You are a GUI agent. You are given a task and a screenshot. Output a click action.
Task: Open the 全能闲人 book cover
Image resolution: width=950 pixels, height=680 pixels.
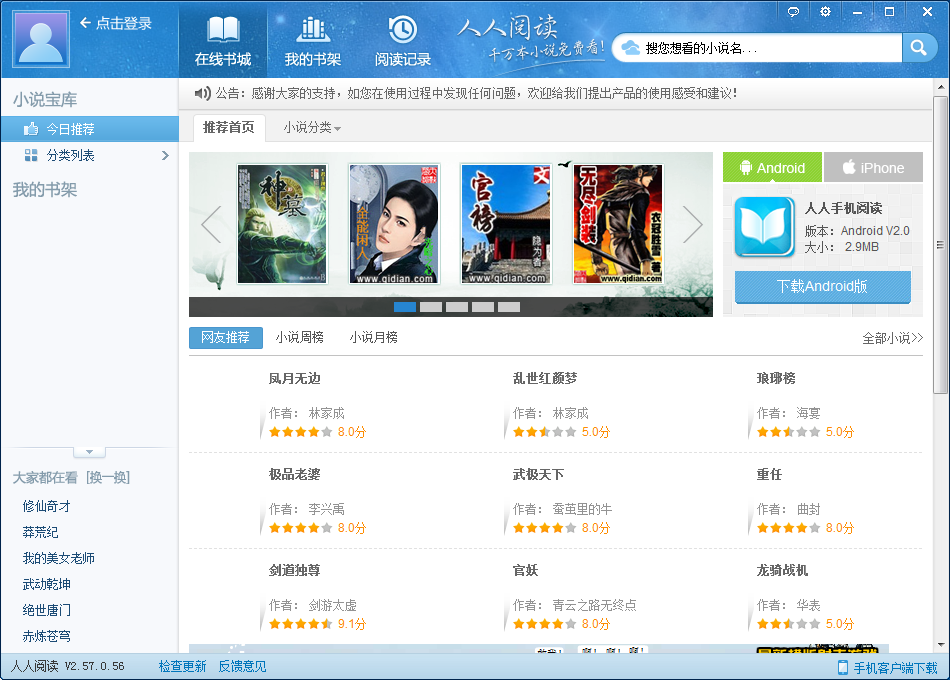click(x=394, y=224)
